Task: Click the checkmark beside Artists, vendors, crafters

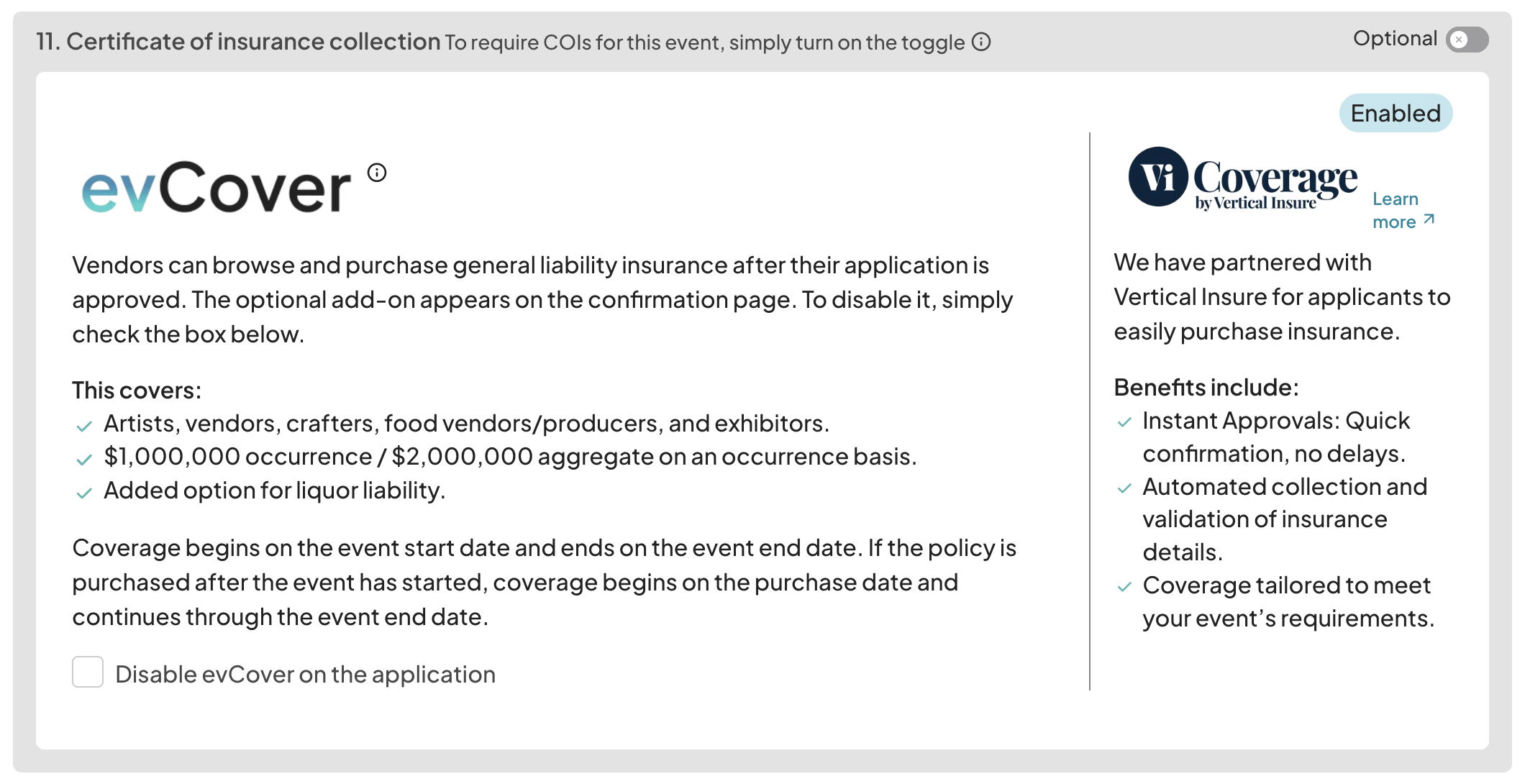Action: (84, 427)
